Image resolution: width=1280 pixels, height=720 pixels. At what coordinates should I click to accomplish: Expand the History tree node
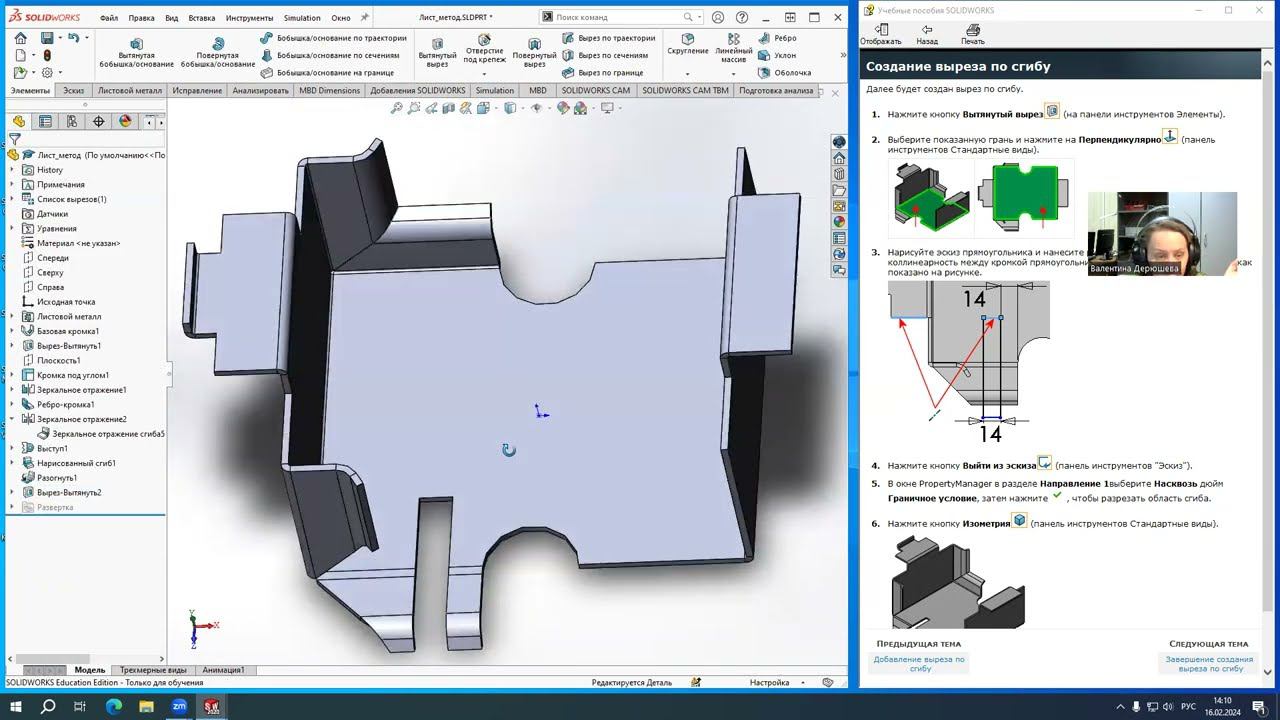coord(12,170)
